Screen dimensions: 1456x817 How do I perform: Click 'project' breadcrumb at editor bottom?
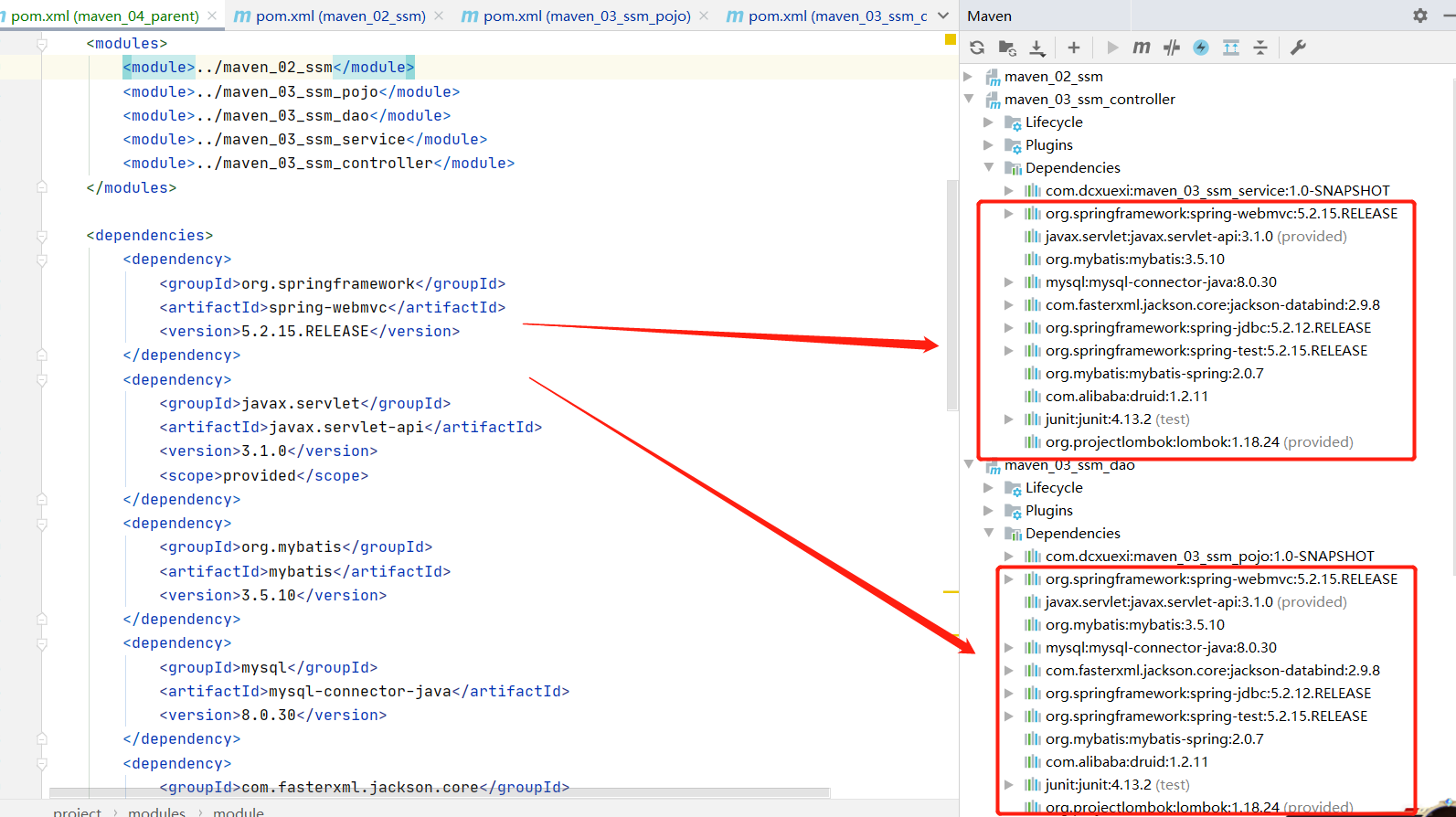pos(77,812)
